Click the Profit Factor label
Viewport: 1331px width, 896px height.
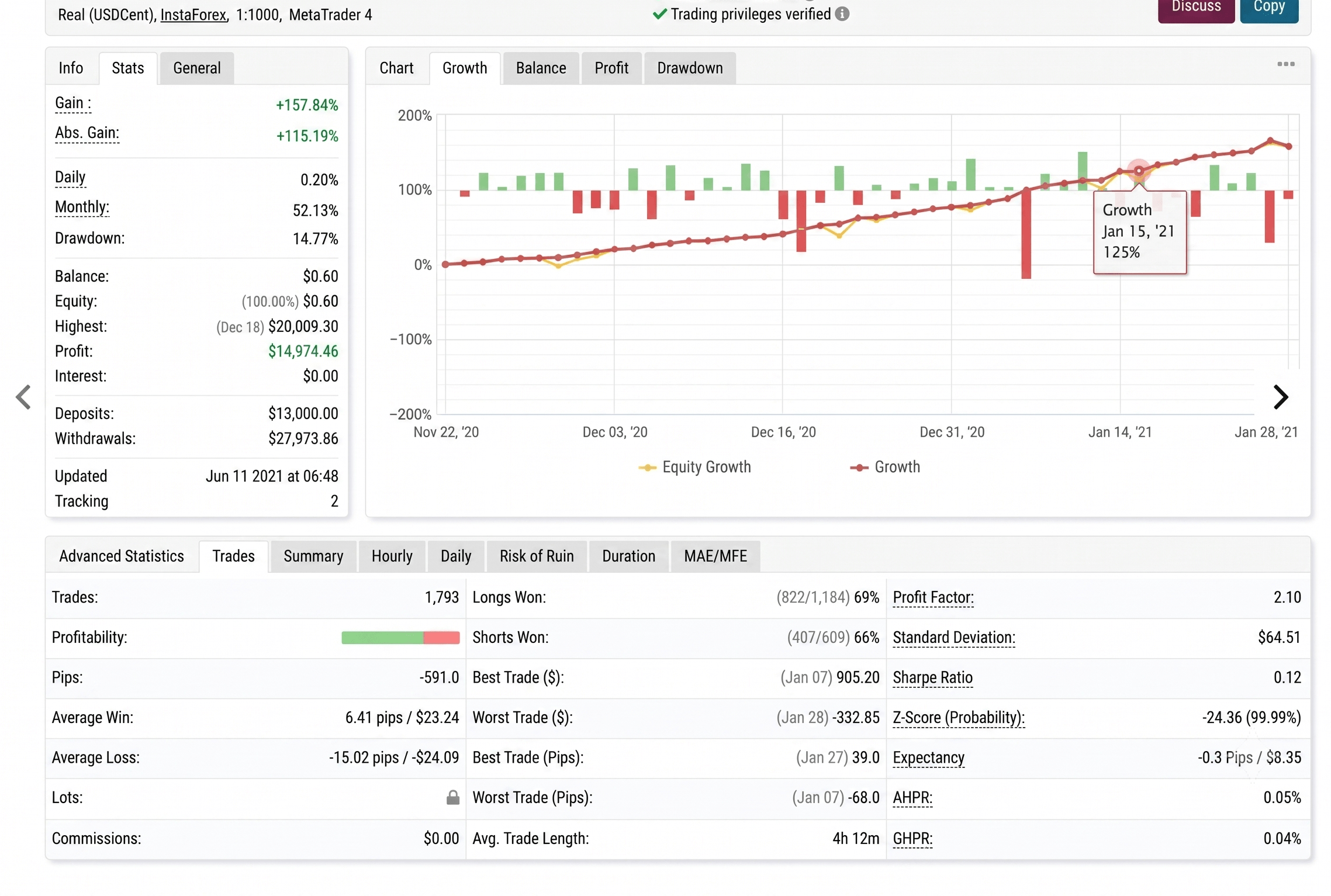click(933, 598)
